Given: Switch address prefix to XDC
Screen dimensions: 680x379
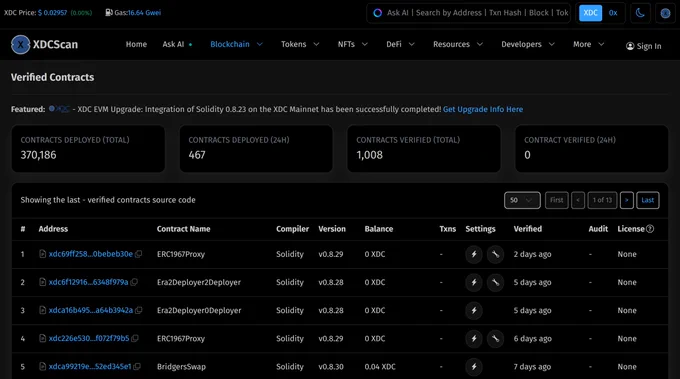Looking at the screenshot, I should coord(590,13).
